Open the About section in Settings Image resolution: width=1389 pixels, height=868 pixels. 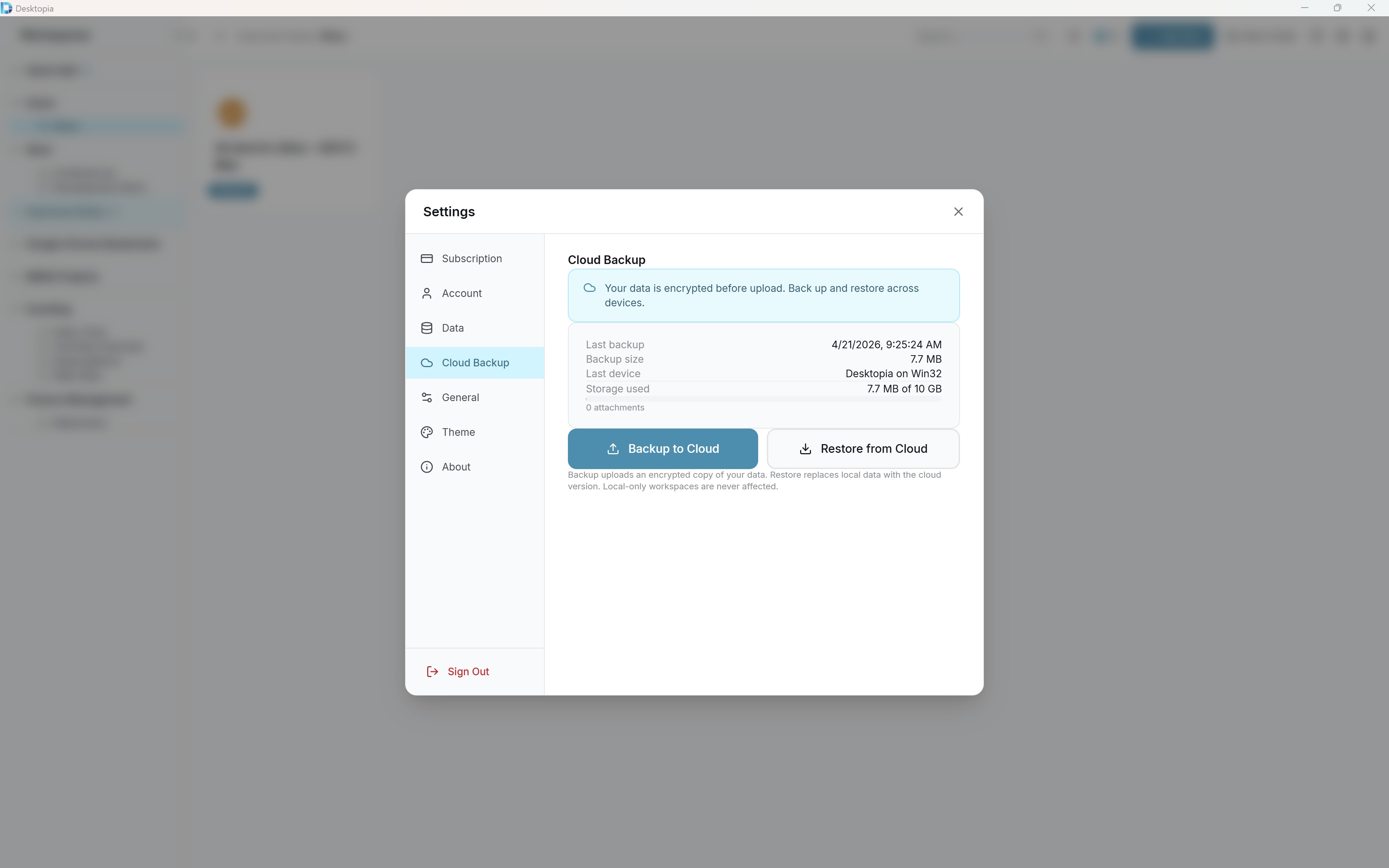pos(456,467)
